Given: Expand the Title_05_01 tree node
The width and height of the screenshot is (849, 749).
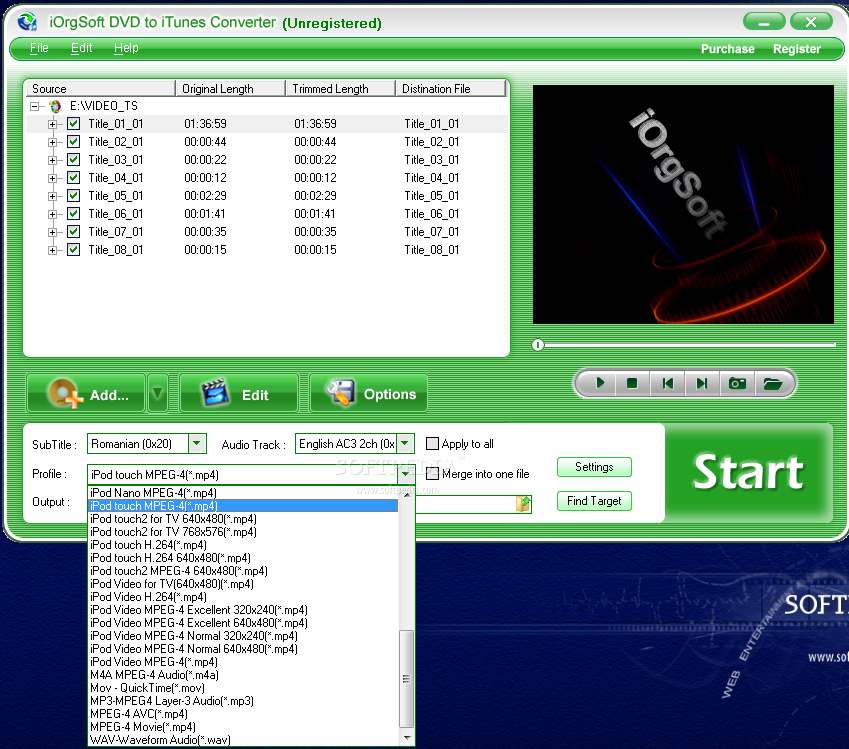Looking at the screenshot, I should coord(52,196).
